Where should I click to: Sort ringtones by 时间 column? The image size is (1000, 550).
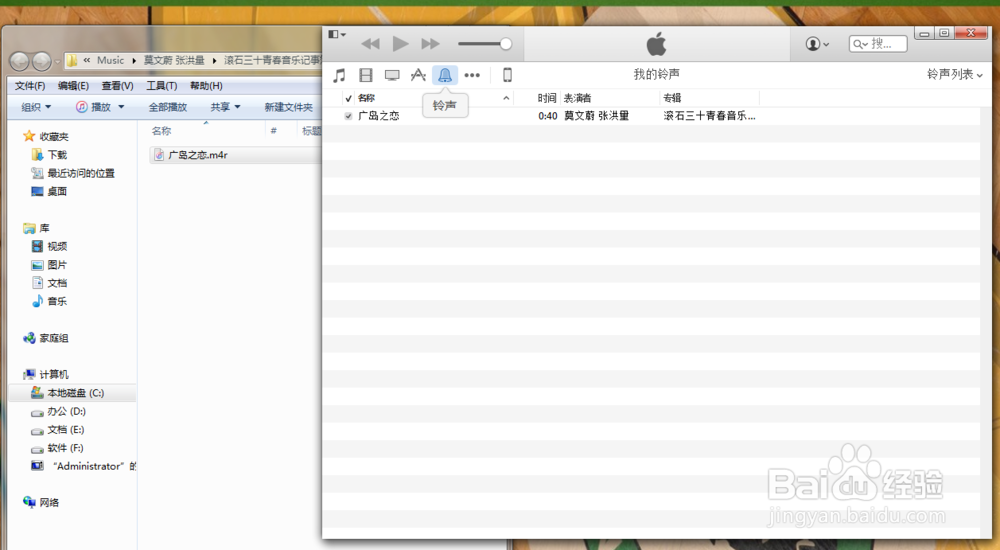tap(547, 98)
